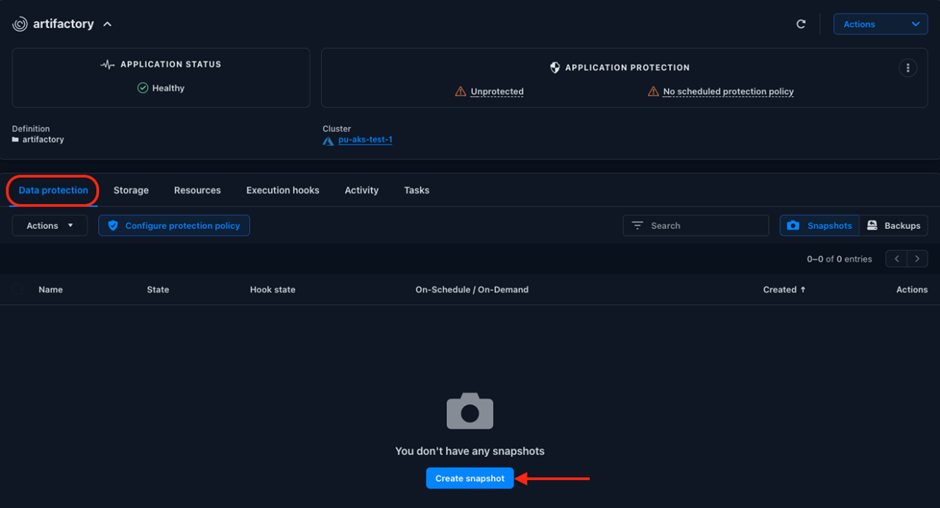940x508 pixels.
Task: Click the Created sort arrow icon
Action: click(803, 290)
